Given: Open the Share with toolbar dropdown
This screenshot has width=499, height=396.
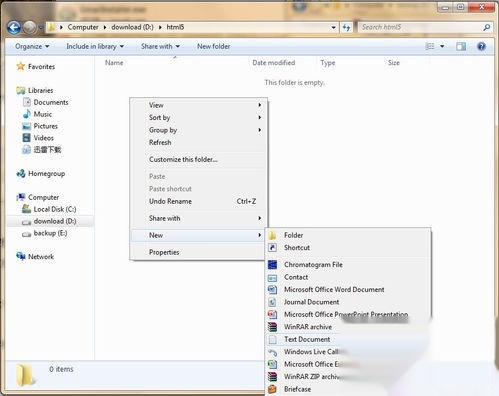Looking at the screenshot, I should click(x=160, y=46).
